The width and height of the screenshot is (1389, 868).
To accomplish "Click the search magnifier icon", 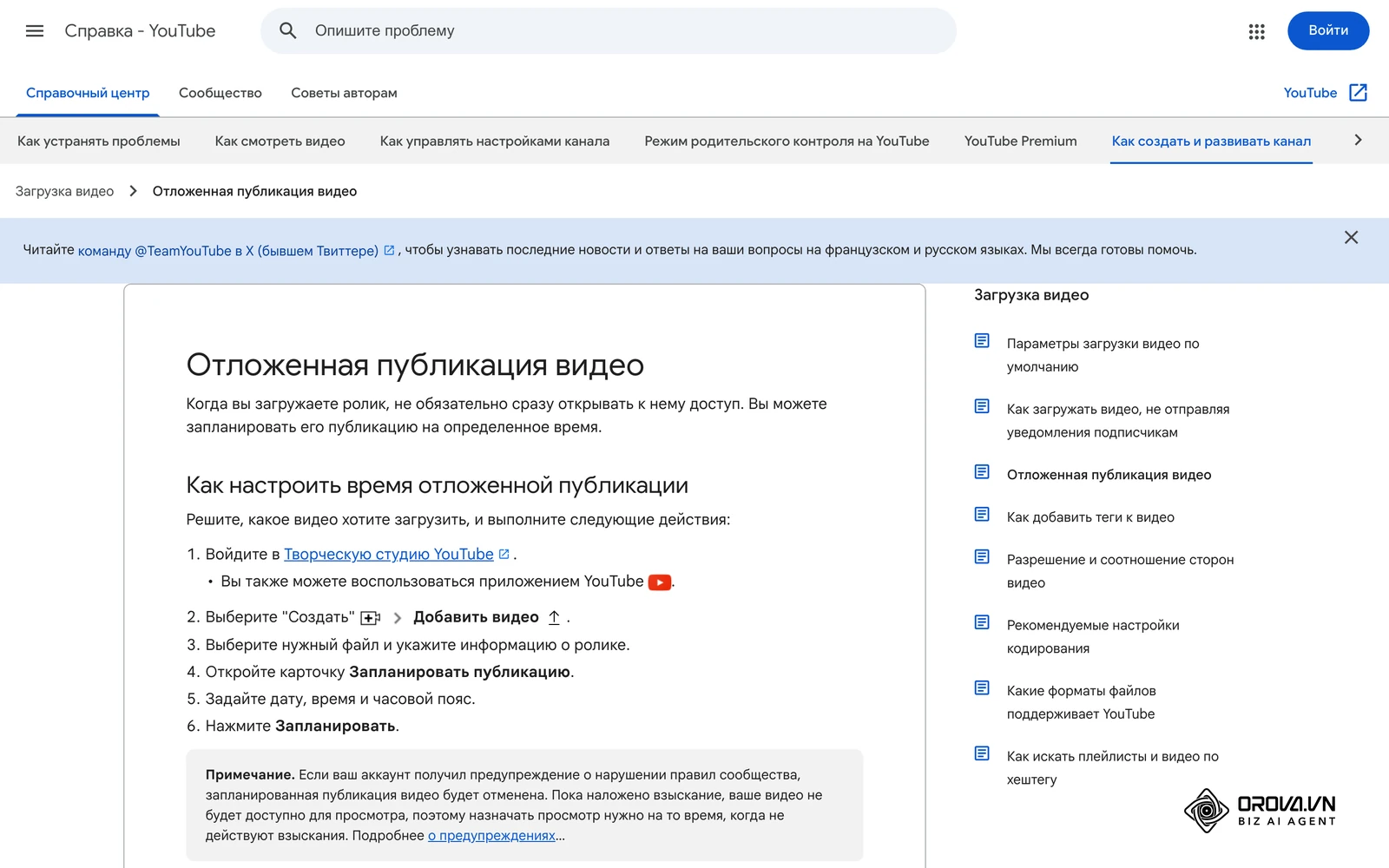I will pos(288,31).
